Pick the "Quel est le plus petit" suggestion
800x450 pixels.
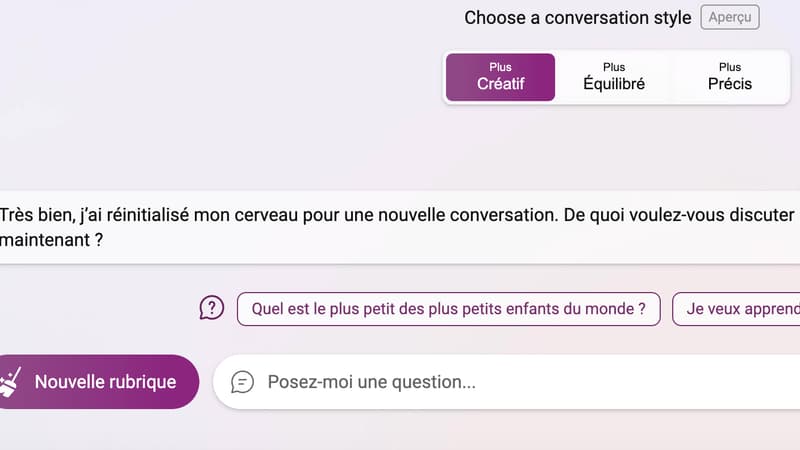448,309
